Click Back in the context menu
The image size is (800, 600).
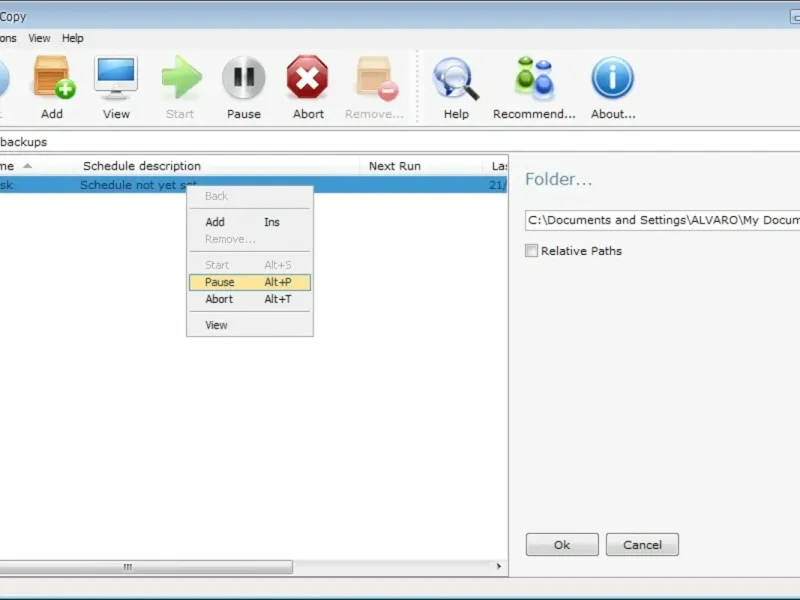249,196
